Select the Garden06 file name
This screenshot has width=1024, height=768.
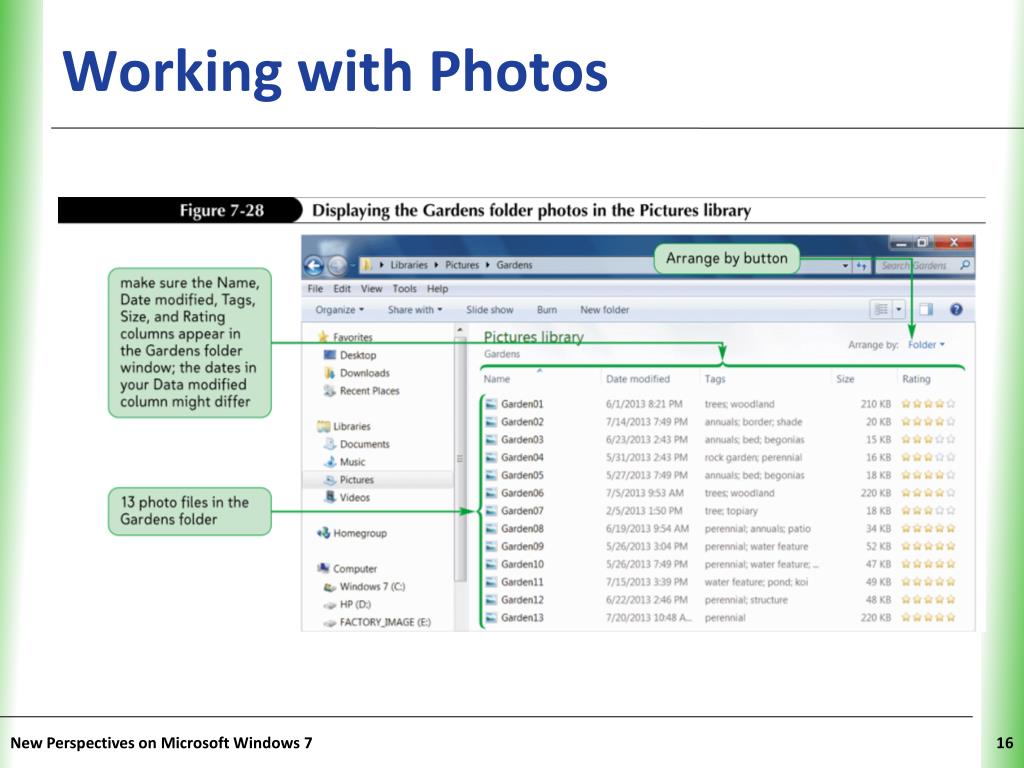tap(522, 493)
